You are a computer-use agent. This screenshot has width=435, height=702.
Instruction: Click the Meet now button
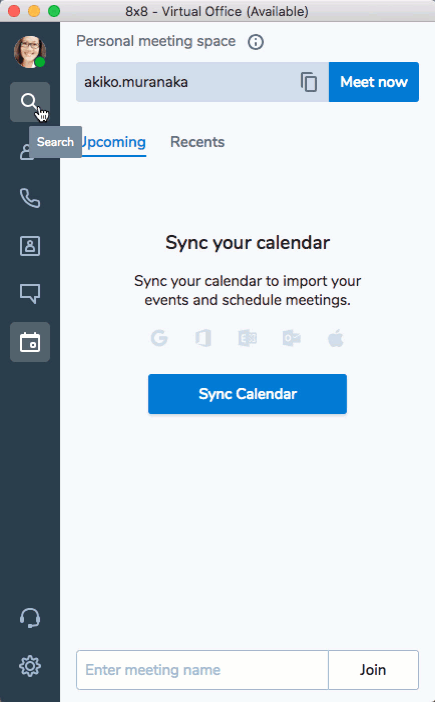pos(374,82)
